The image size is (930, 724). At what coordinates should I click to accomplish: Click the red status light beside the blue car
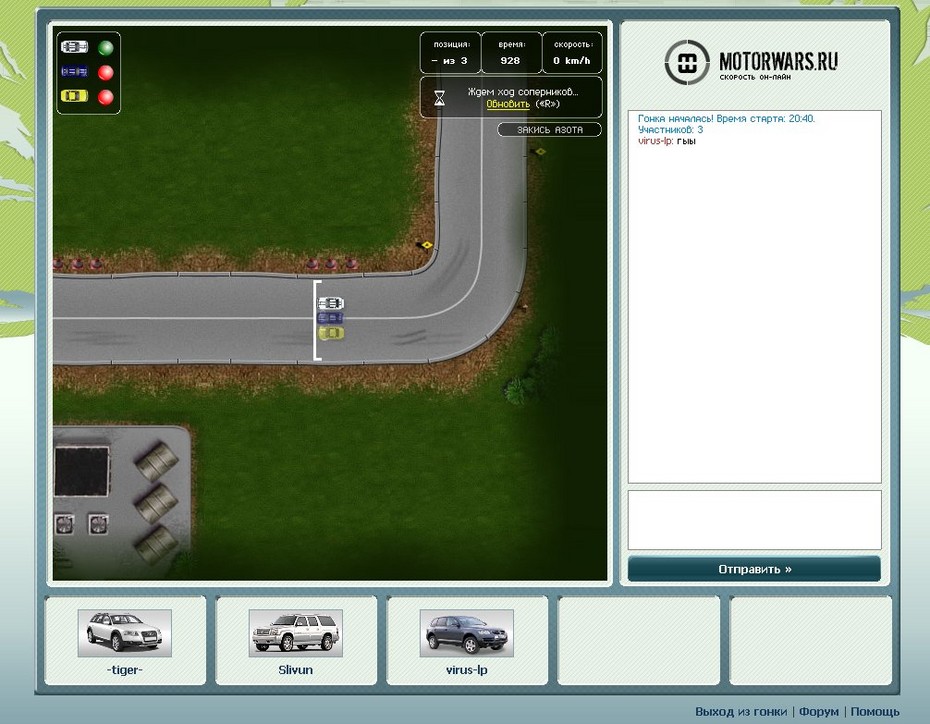[x=105, y=72]
